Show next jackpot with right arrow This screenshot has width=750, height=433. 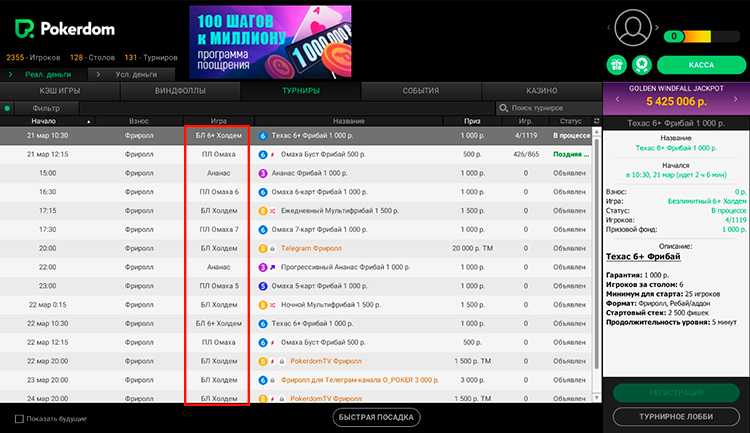point(736,100)
